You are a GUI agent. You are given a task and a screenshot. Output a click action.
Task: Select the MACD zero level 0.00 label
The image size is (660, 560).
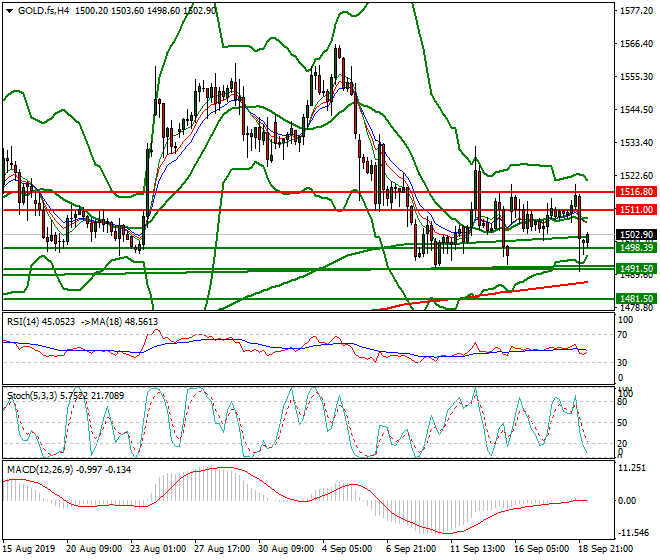(627, 501)
